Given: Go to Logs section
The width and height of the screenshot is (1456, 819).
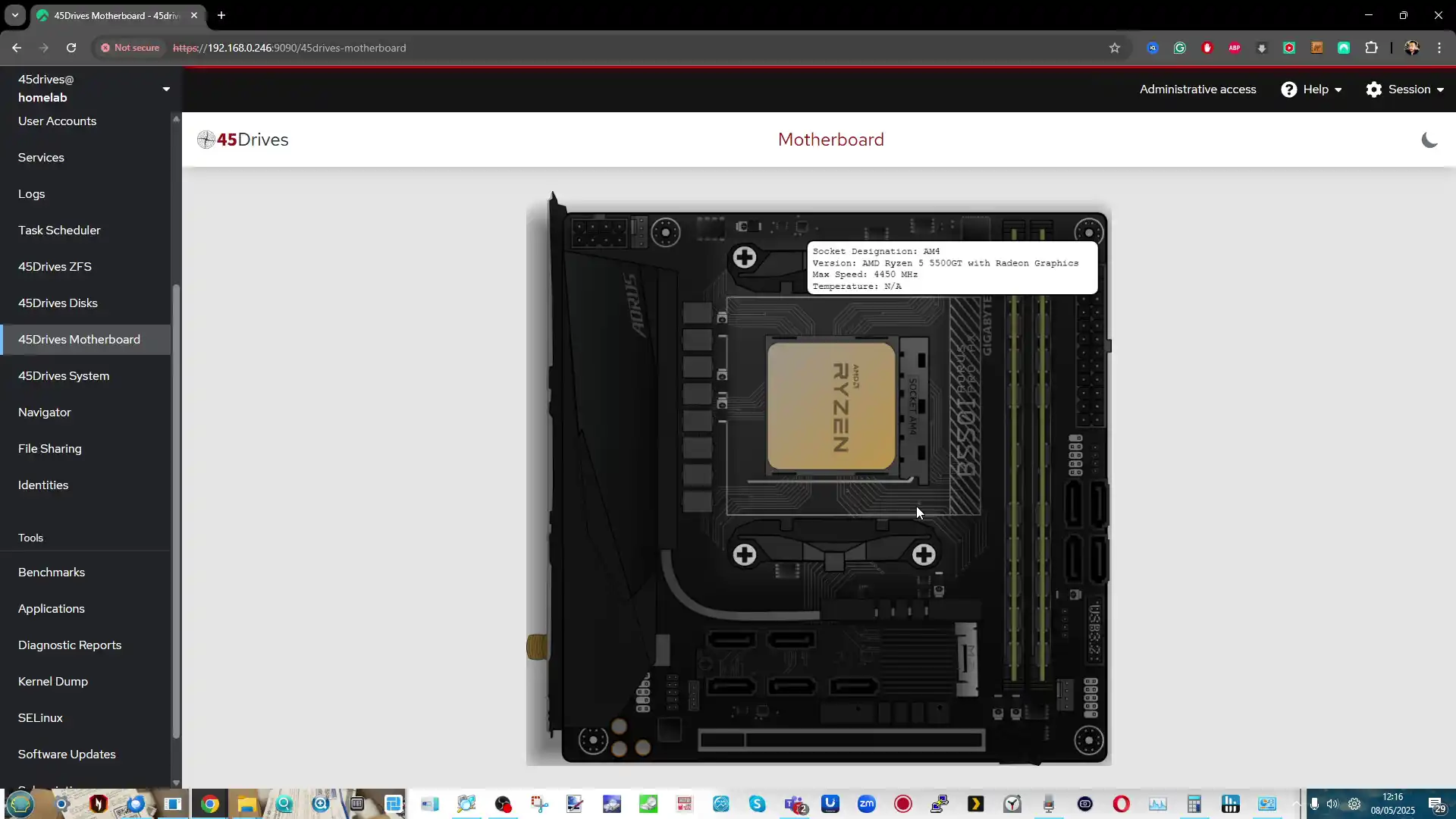Looking at the screenshot, I should pos(31,194).
